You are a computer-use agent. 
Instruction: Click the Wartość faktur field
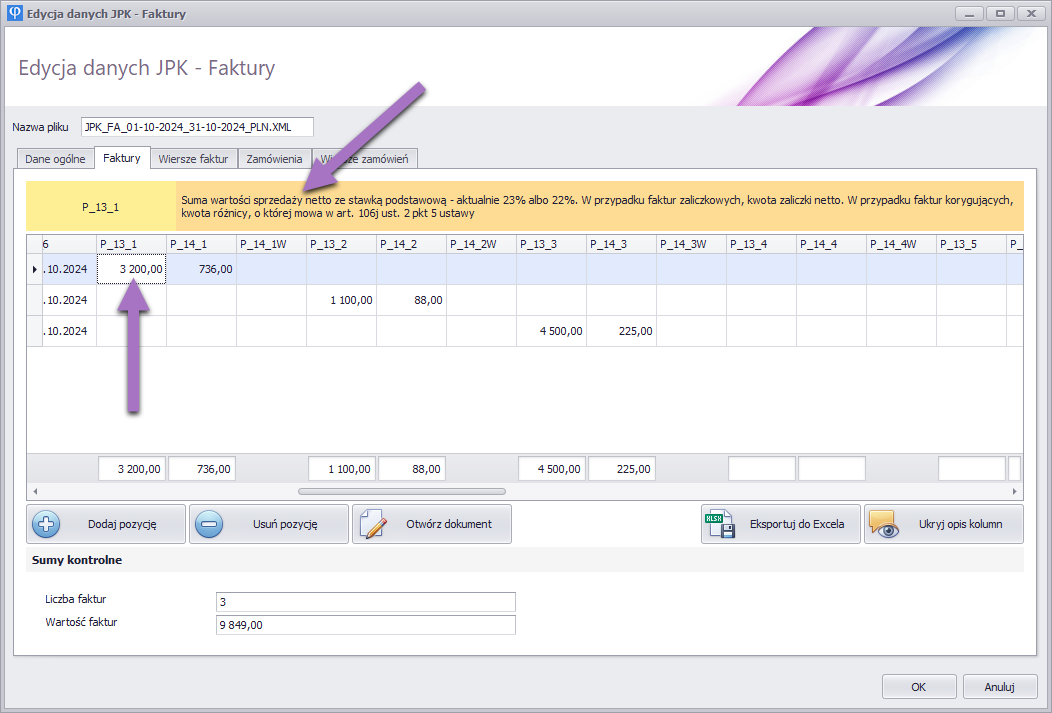pyautogui.click(x=365, y=625)
